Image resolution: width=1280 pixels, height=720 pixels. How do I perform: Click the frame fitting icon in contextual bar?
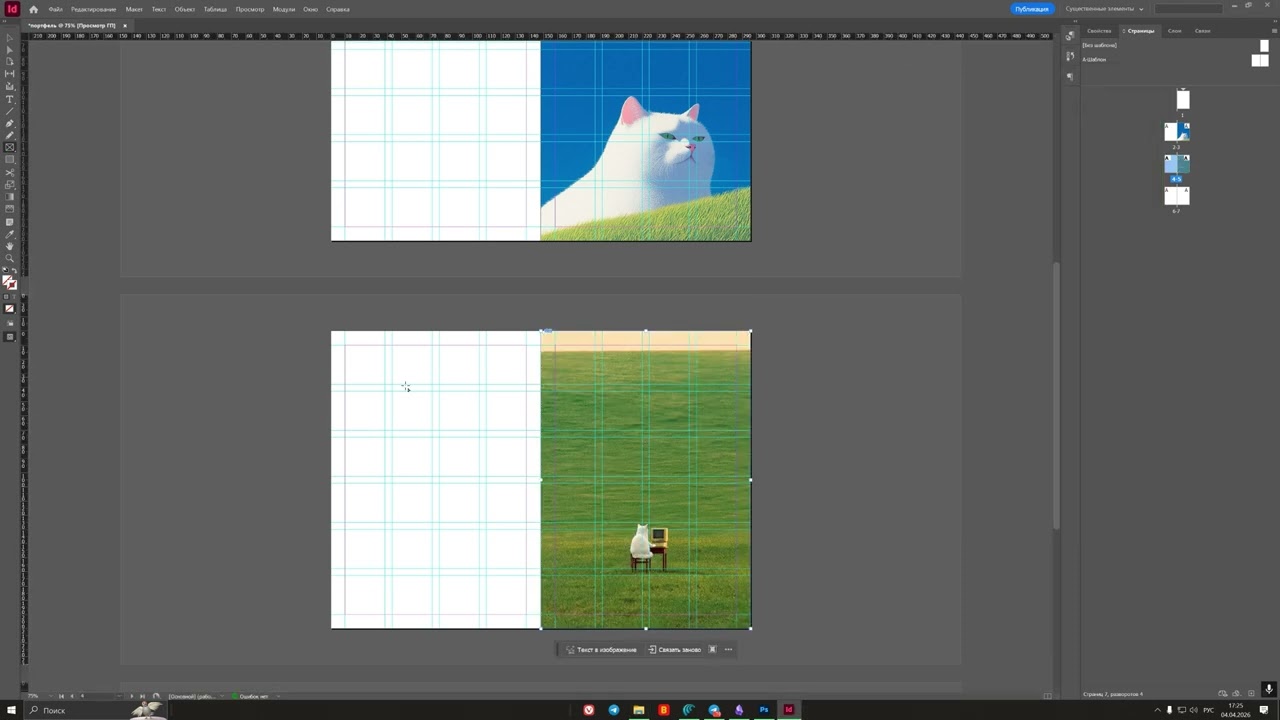[712, 649]
